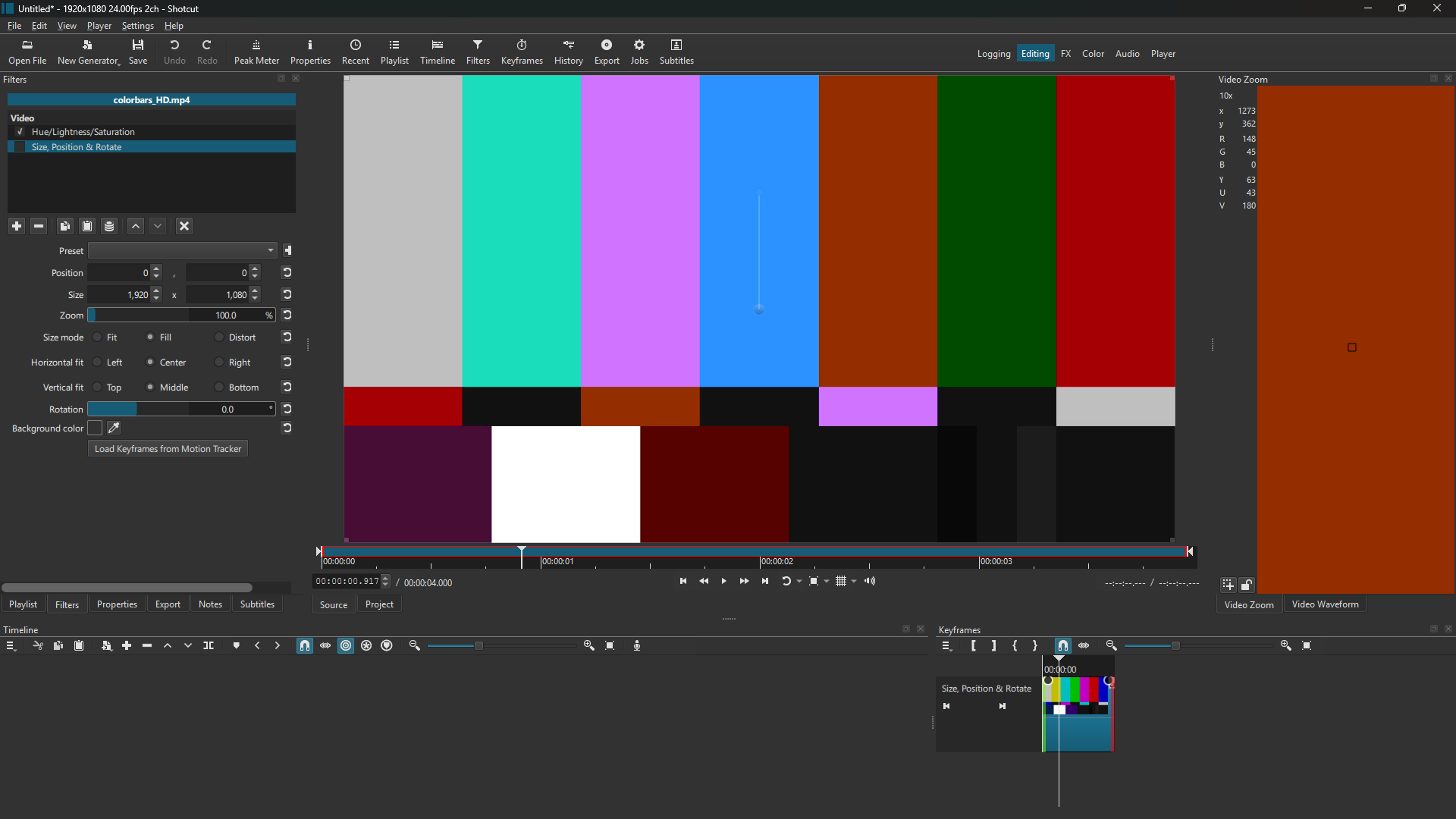Uncheck the Hue/Lightness/Saturation filter checkbox
This screenshot has width=1456, height=819.
pos(20,132)
